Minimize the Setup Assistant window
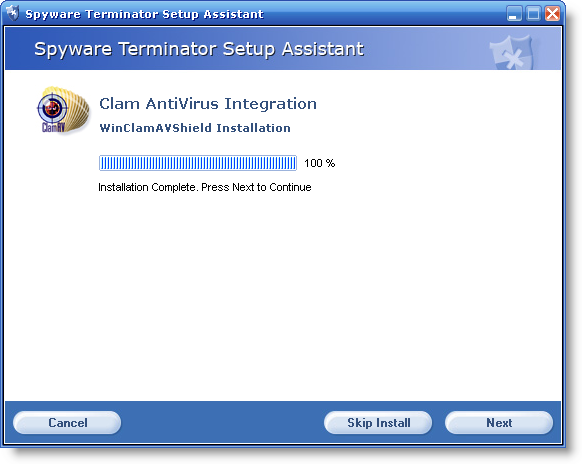Viewport: 582px width, 464px height. pos(514,14)
